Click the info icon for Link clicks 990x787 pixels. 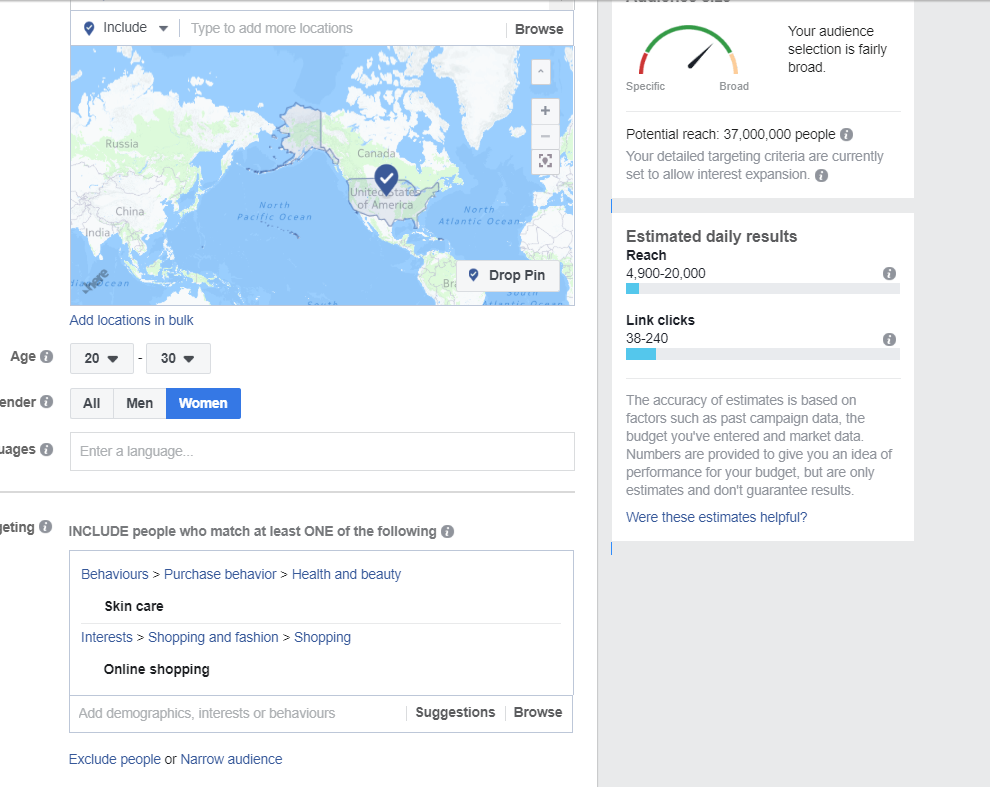889,339
